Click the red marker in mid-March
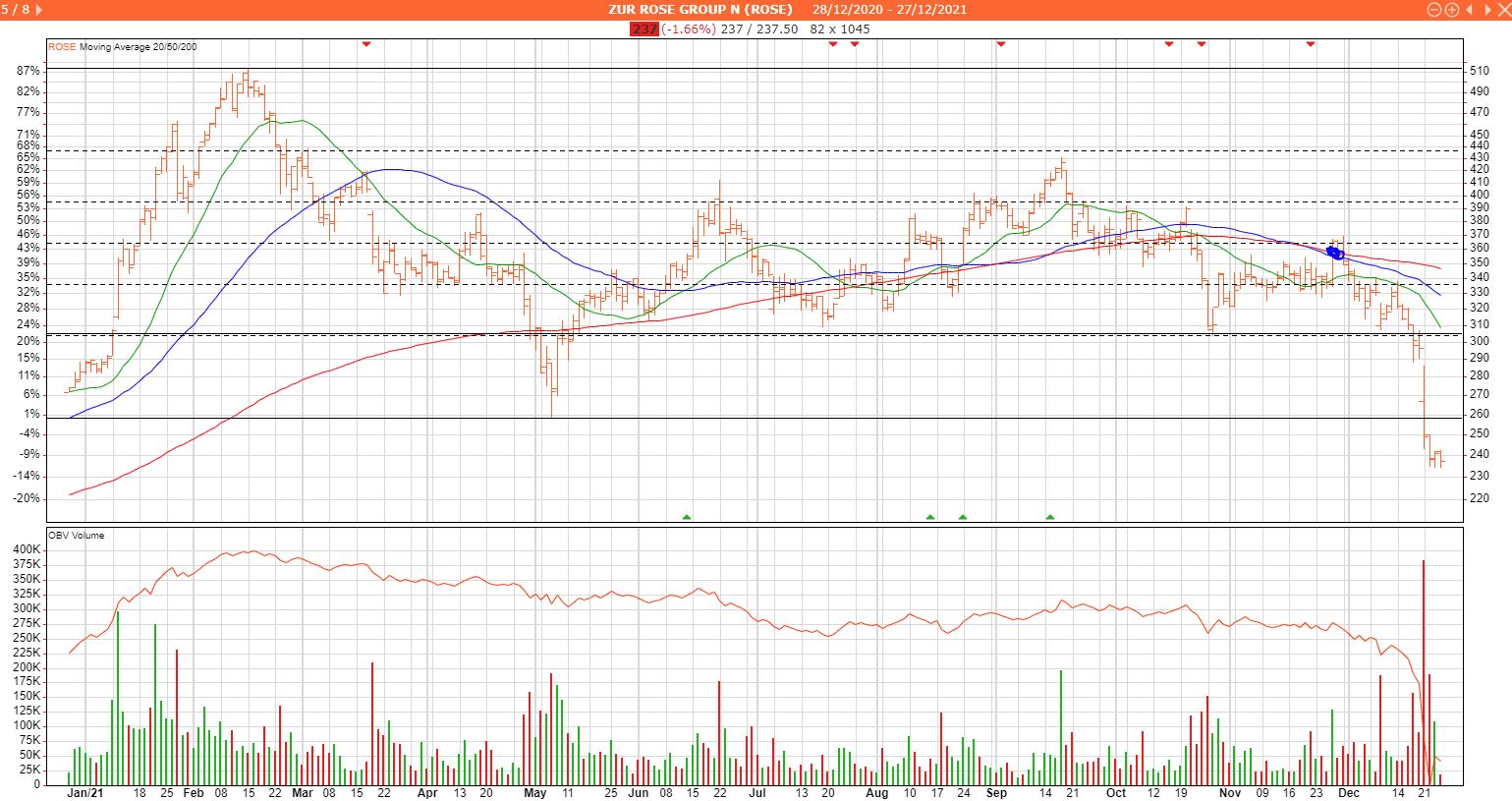The image size is (1512, 801). click(366, 44)
